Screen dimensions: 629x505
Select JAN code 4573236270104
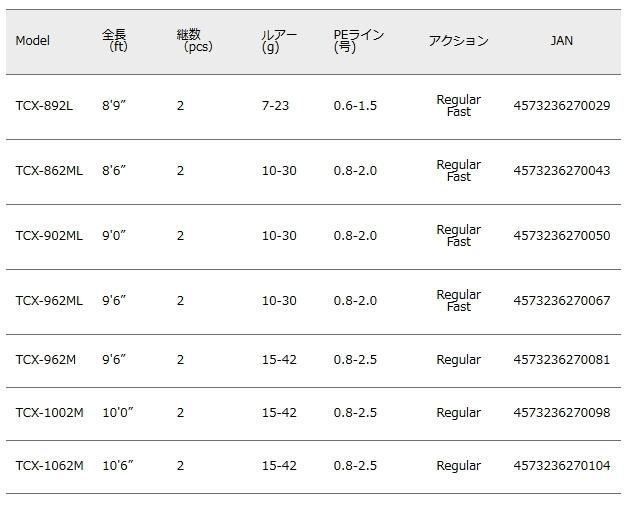561,466
